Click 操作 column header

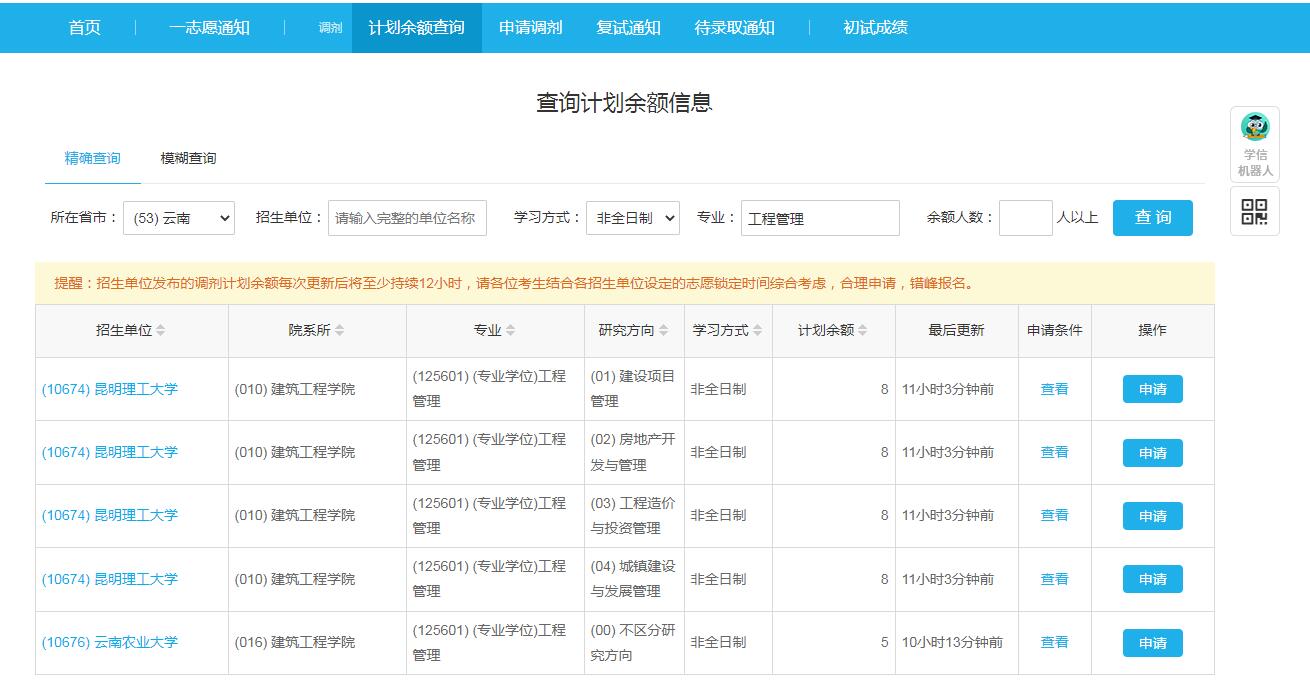click(x=1152, y=330)
